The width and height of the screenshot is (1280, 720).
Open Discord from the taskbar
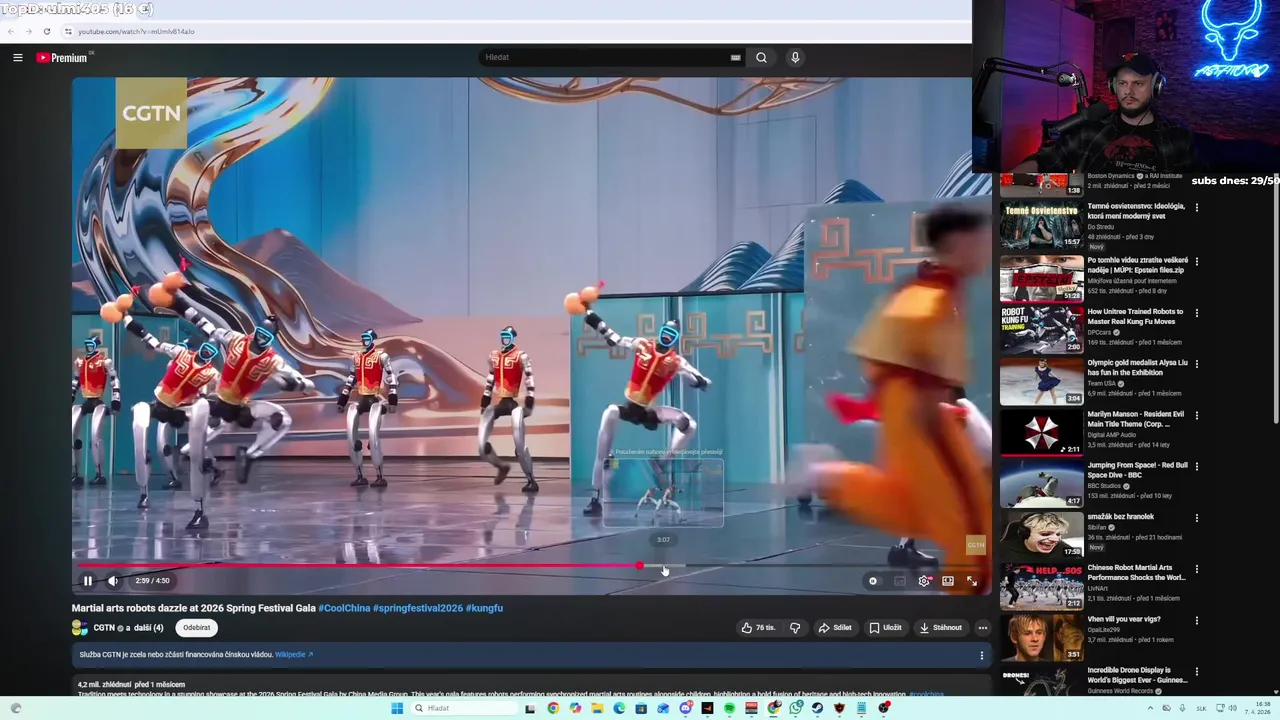click(x=685, y=708)
